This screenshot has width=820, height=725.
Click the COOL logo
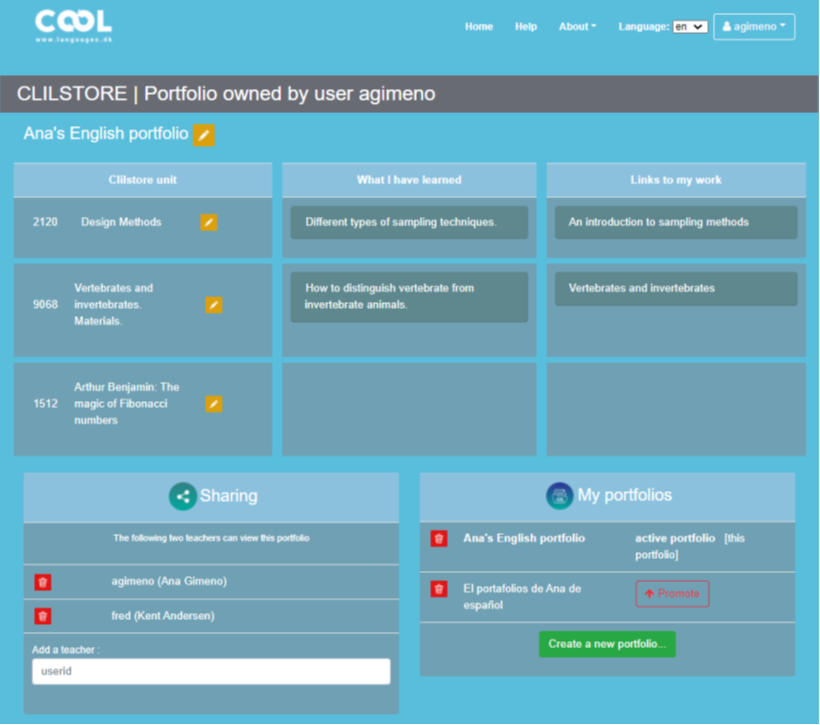point(73,25)
